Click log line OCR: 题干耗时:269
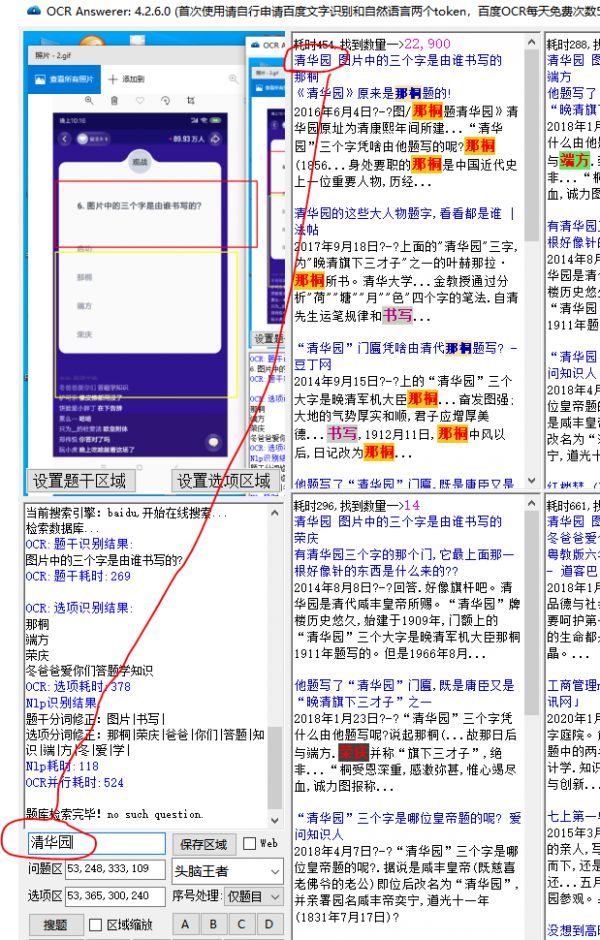 tap(78, 576)
